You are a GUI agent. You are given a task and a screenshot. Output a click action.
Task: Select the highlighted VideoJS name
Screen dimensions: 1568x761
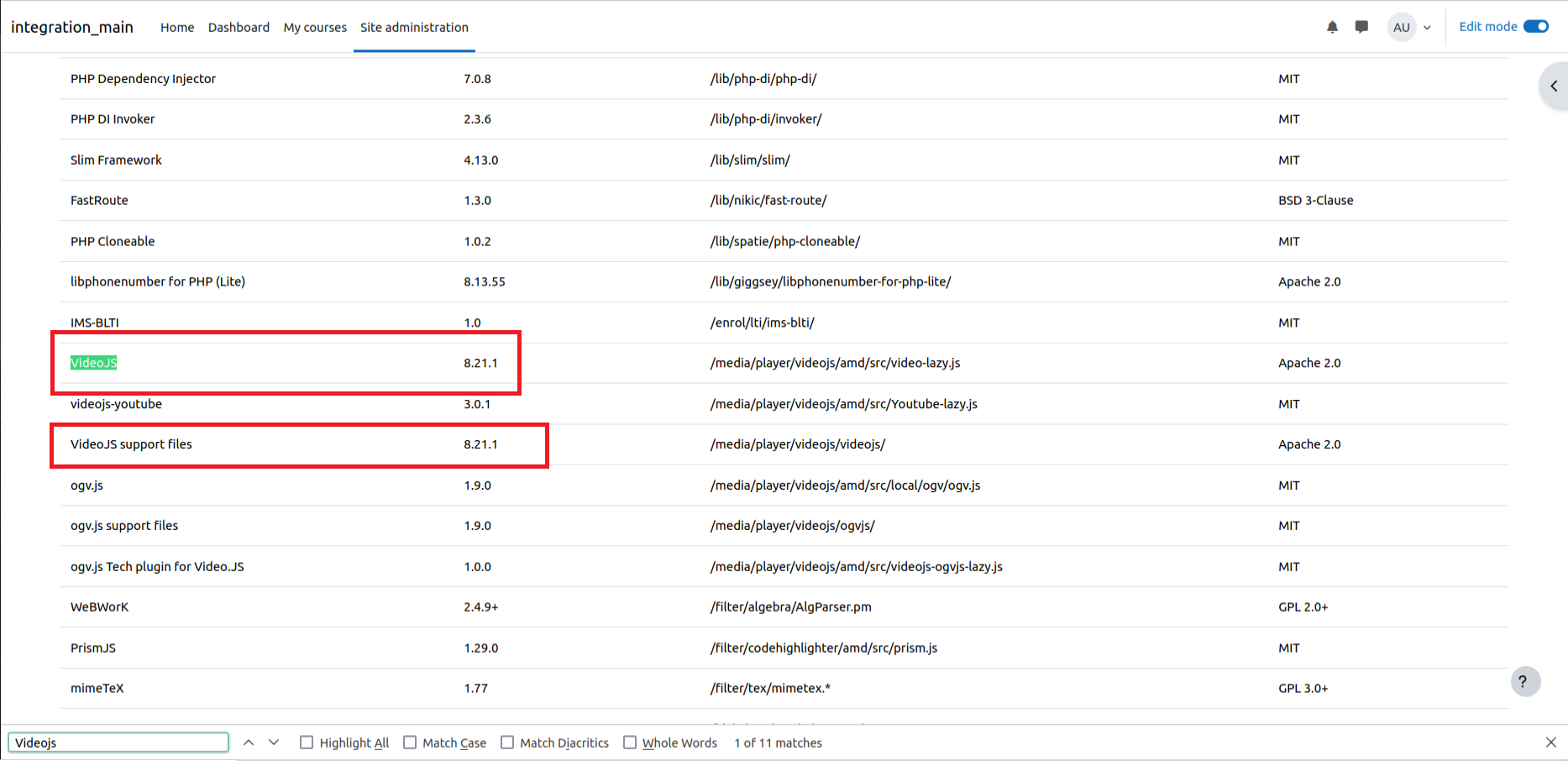[x=93, y=363]
